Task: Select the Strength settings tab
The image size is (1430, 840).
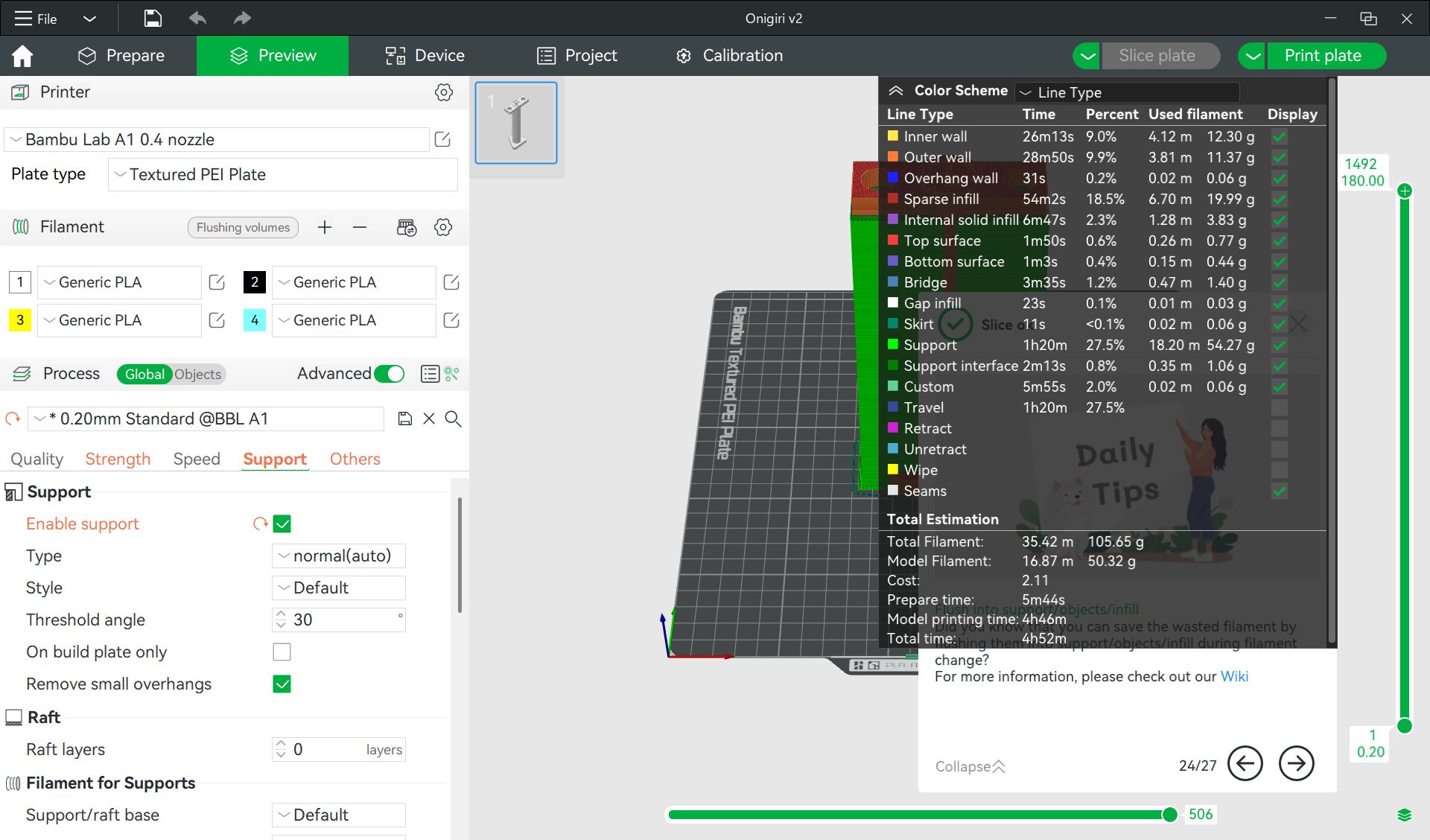Action: 118,459
